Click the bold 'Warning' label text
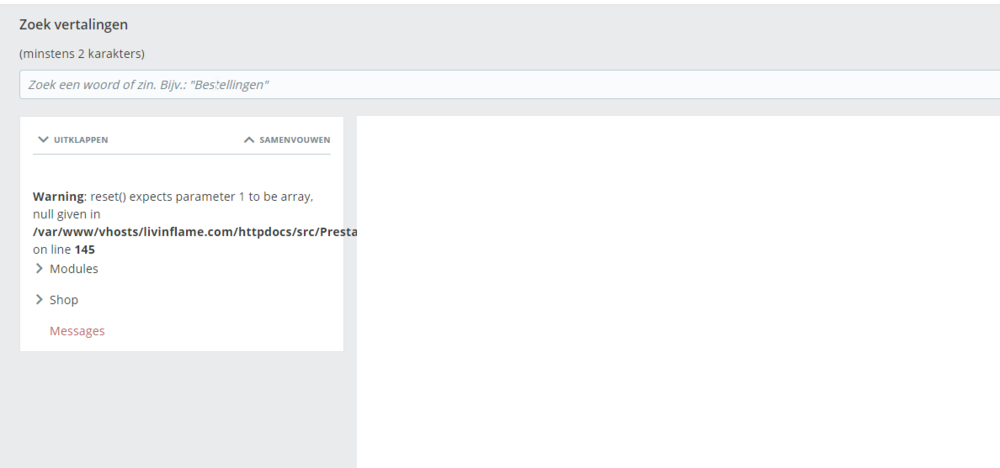This screenshot has width=1000, height=468. coord(59,196)
